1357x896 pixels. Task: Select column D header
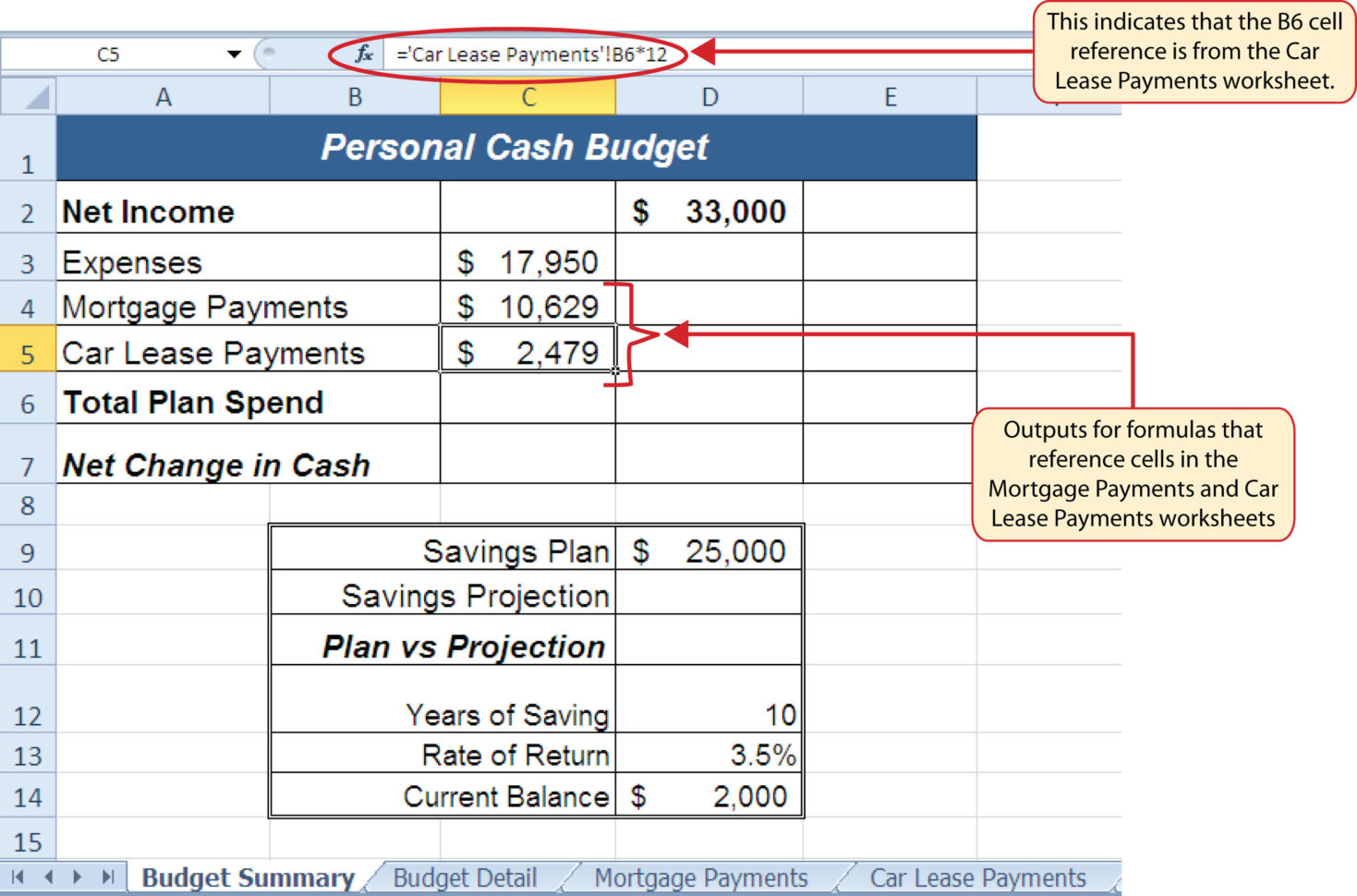709,96
